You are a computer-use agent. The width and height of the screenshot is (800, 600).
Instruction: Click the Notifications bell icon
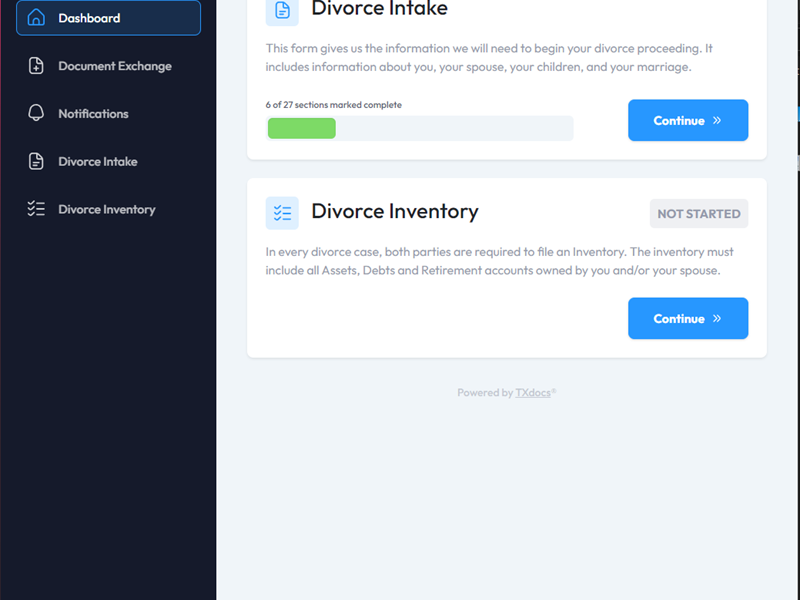(x=36, y=114)
